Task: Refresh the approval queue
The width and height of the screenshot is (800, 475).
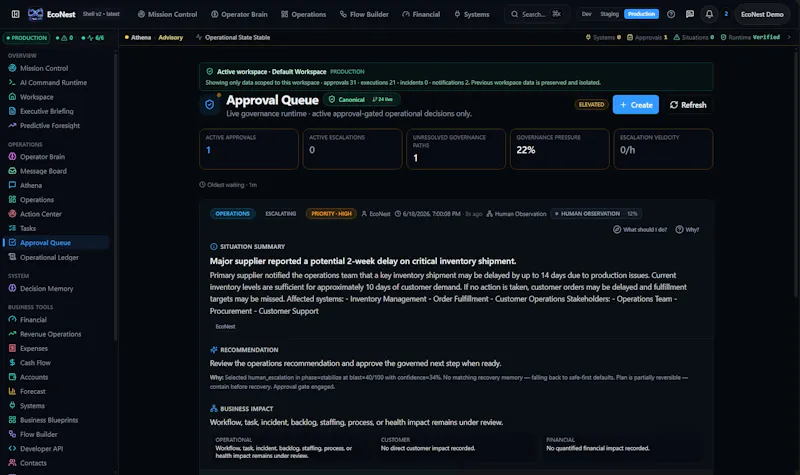Action: (688, 105)
